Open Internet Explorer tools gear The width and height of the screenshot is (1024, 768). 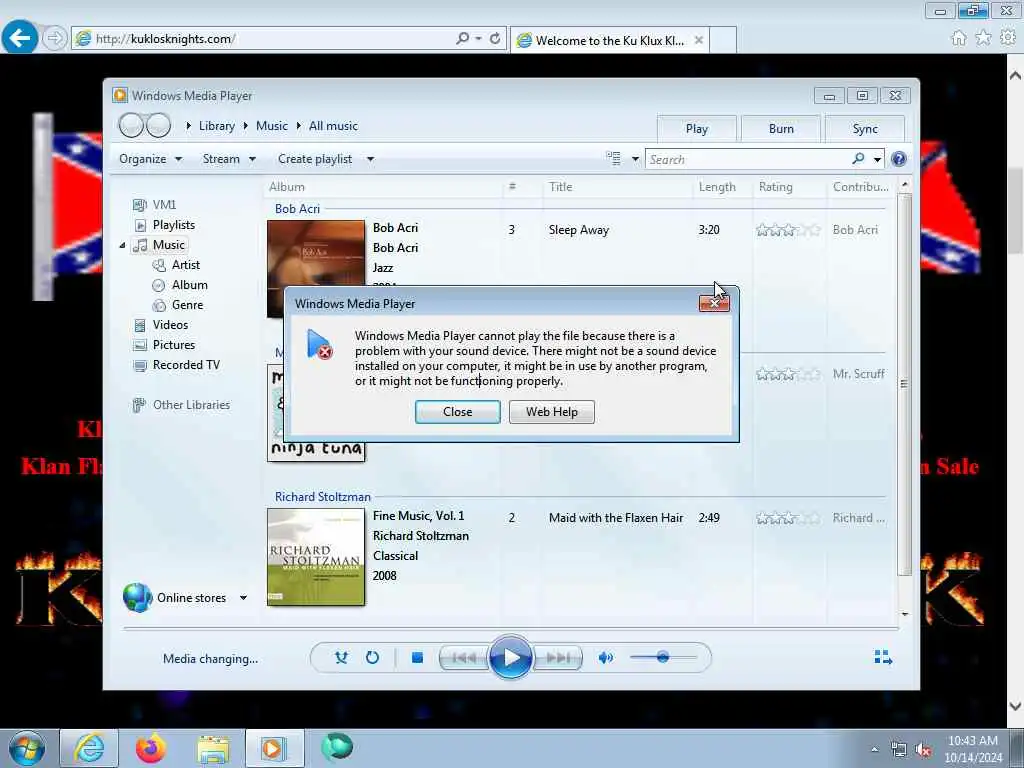[1008, 38]
